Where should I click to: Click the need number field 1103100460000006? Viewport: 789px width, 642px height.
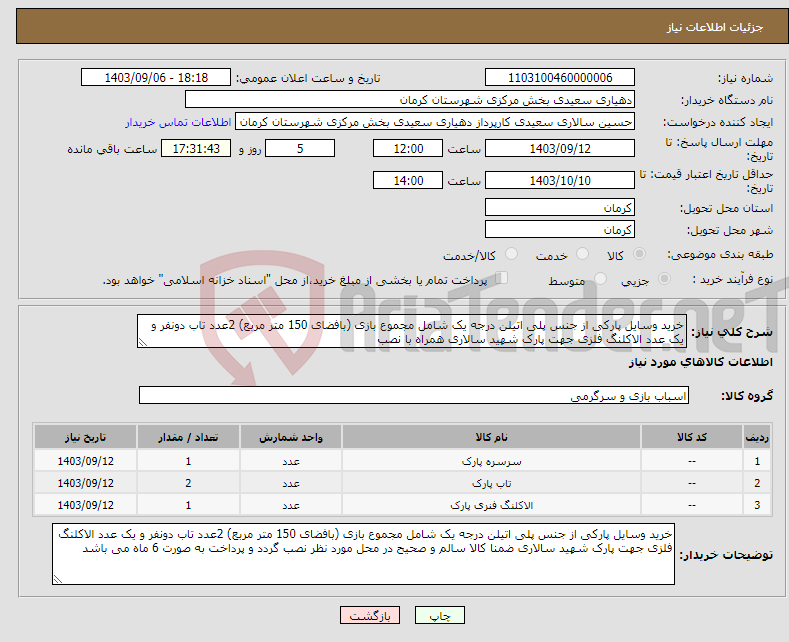(560, 77)
